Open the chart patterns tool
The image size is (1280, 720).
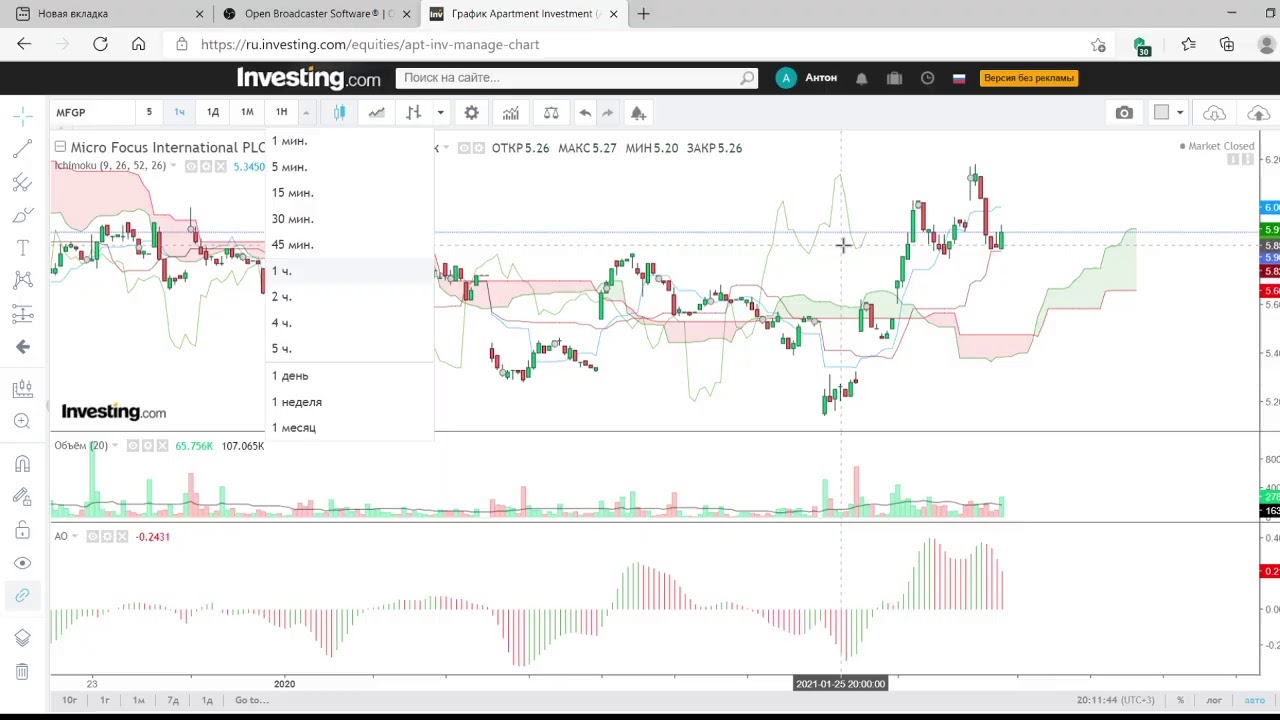pos(23,281)
